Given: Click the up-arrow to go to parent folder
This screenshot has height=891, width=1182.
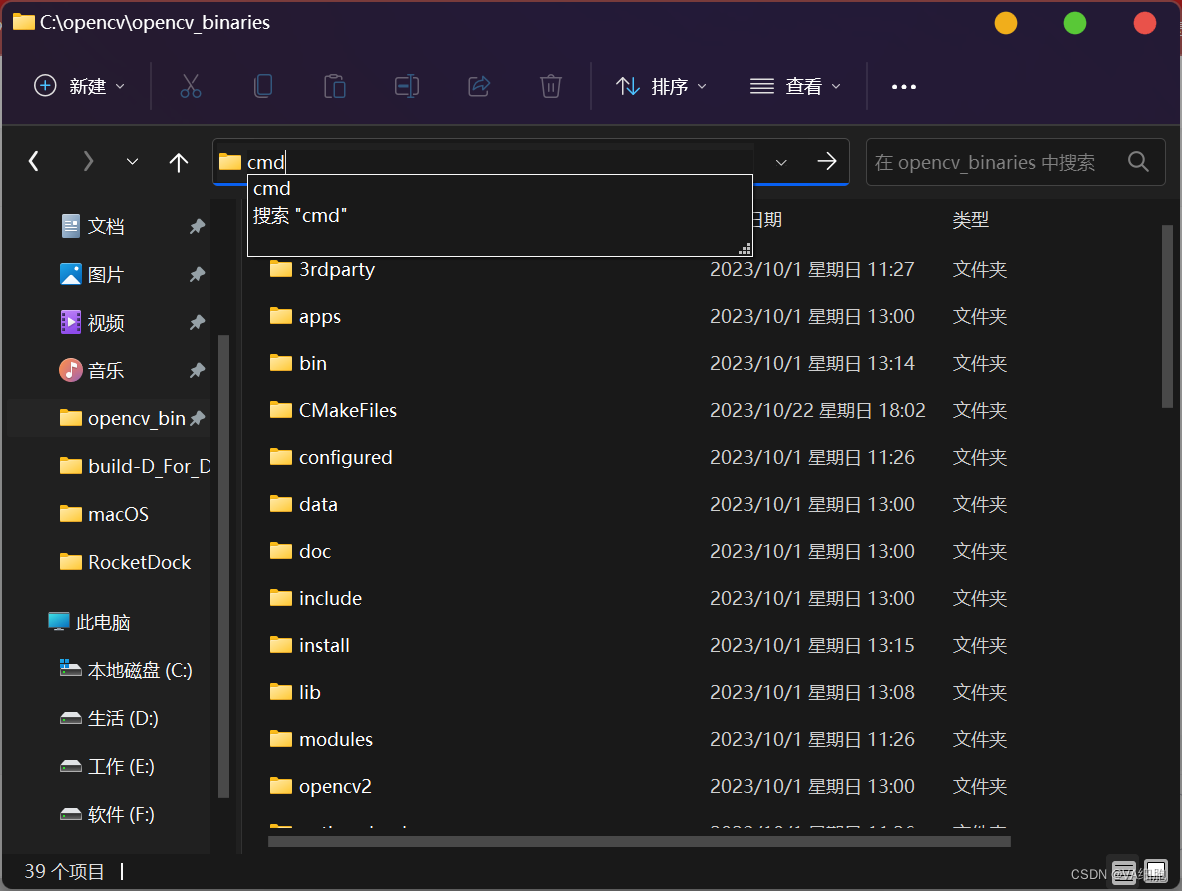Looking at the screenshot, I should [179, 161].
